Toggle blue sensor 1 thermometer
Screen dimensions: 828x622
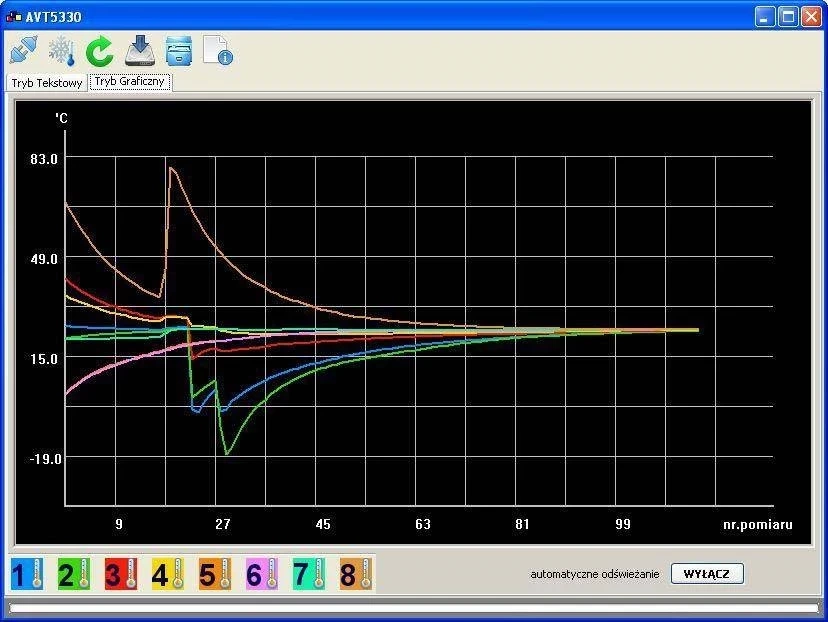click(x=27, y=574)
